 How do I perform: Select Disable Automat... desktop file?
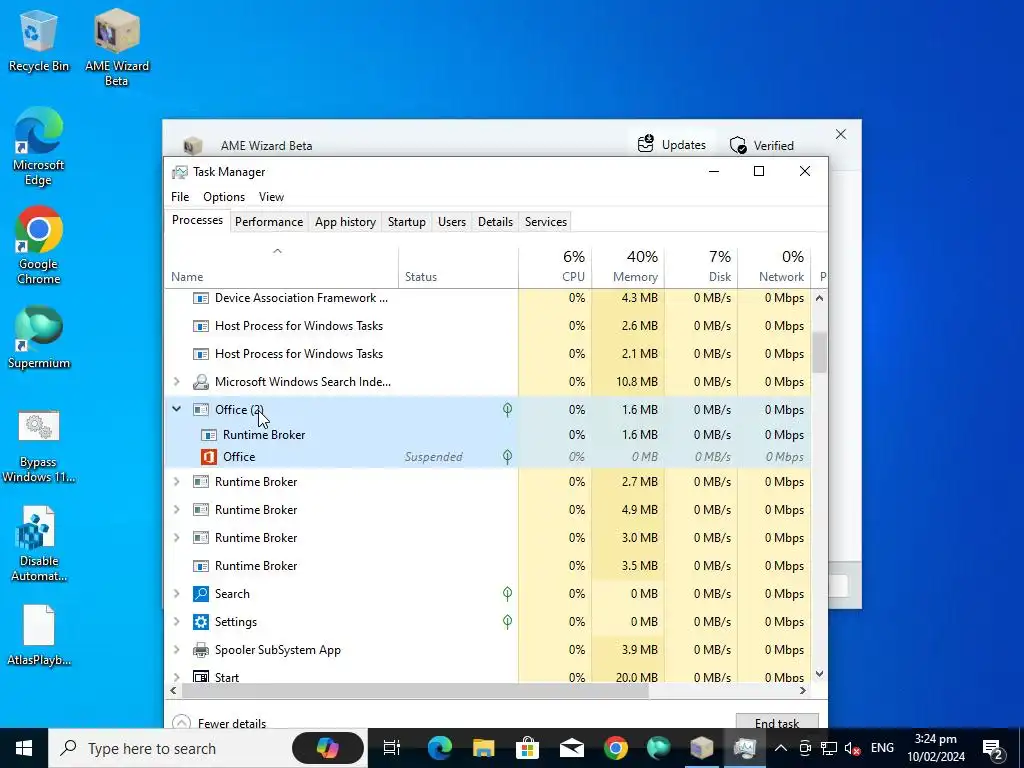(x=39, y=544)
